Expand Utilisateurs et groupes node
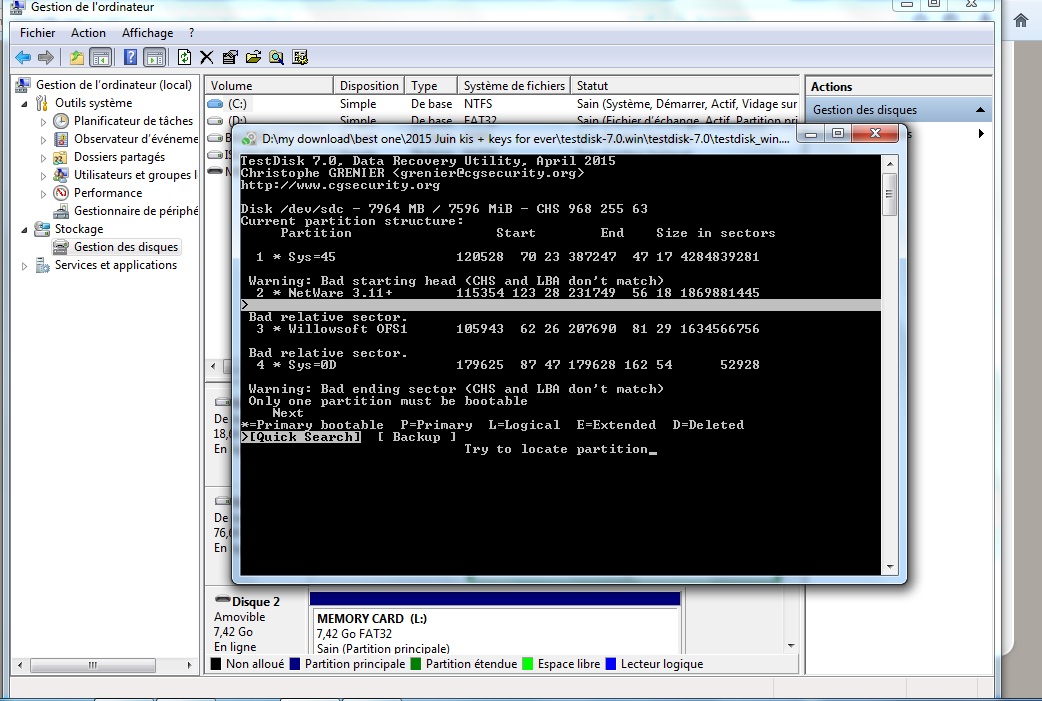Image resolution: width=1042 pixels, height=701 pixels. [x=43, y=175]
